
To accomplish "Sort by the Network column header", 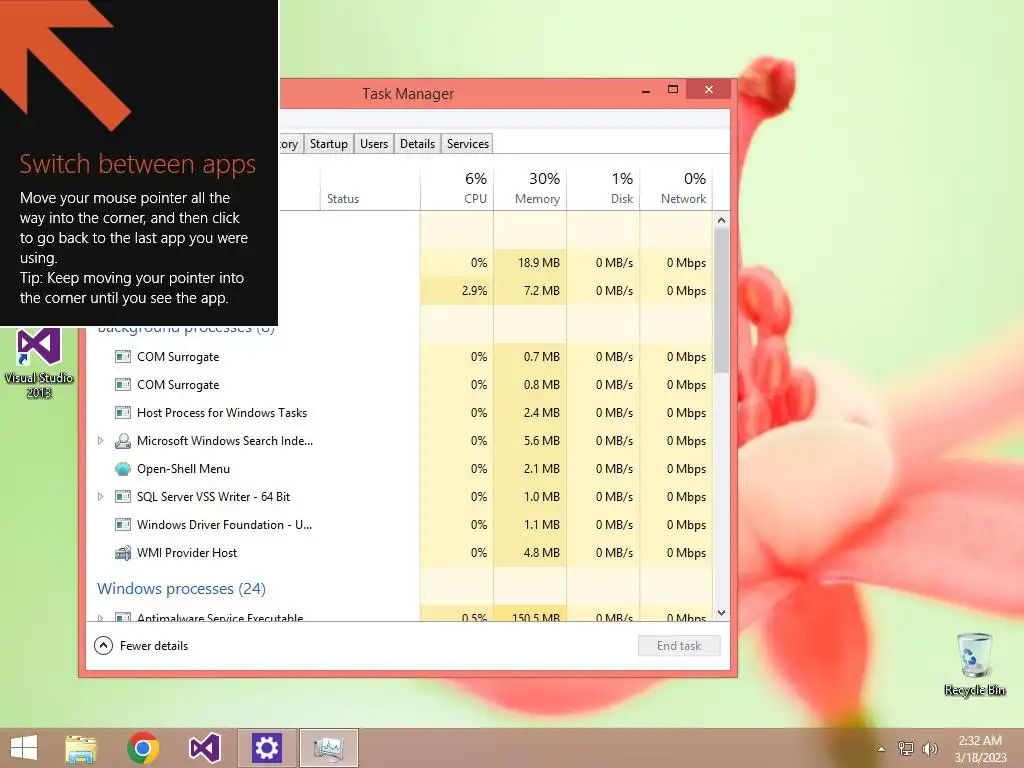I will (677, 189).
